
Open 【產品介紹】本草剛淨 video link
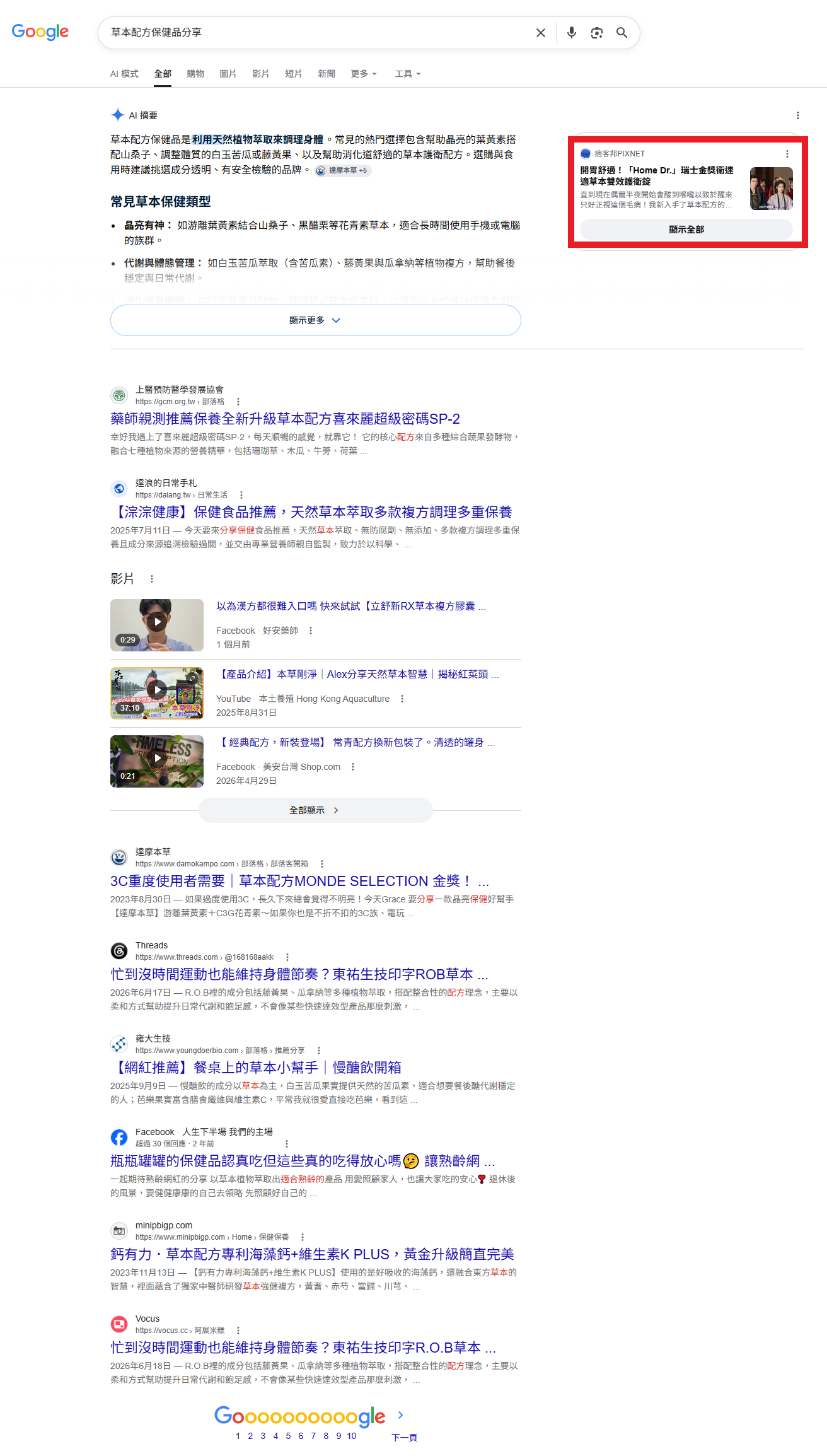point(357,674)
